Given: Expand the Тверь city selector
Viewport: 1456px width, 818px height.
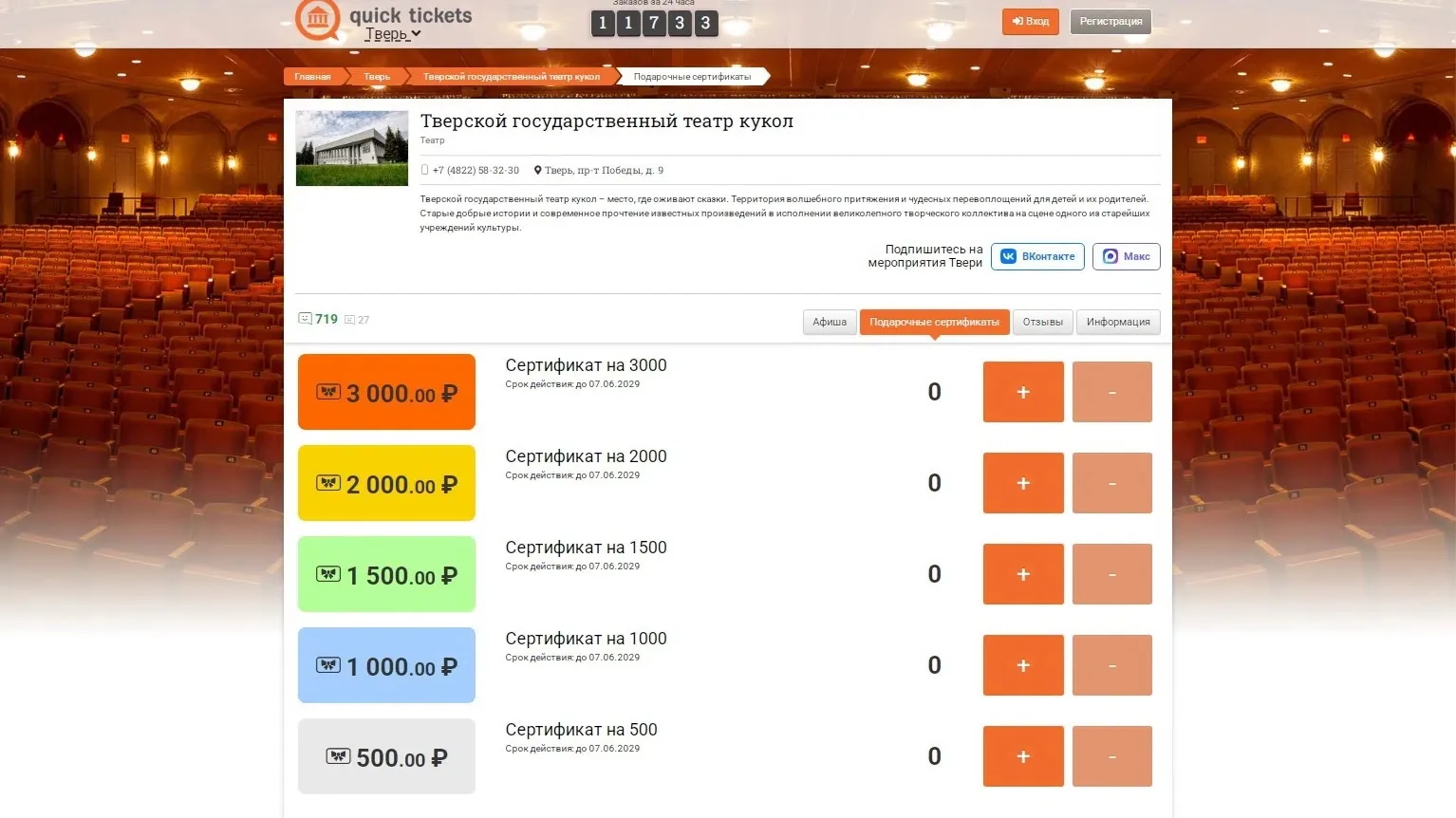Looking at the screenshot, I should coord(393,34).
